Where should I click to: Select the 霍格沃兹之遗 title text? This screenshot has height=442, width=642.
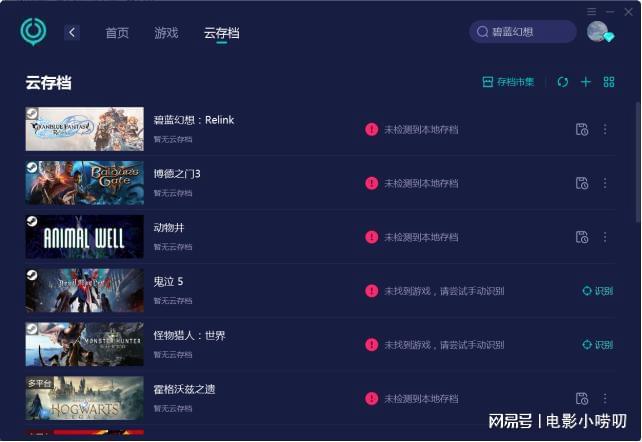184,389
